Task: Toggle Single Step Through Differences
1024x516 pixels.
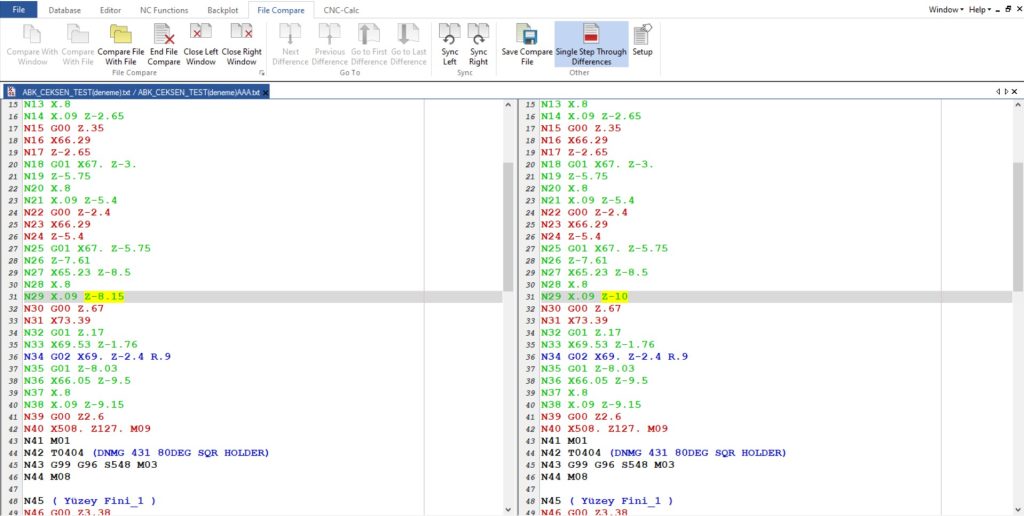Action: 591,43
